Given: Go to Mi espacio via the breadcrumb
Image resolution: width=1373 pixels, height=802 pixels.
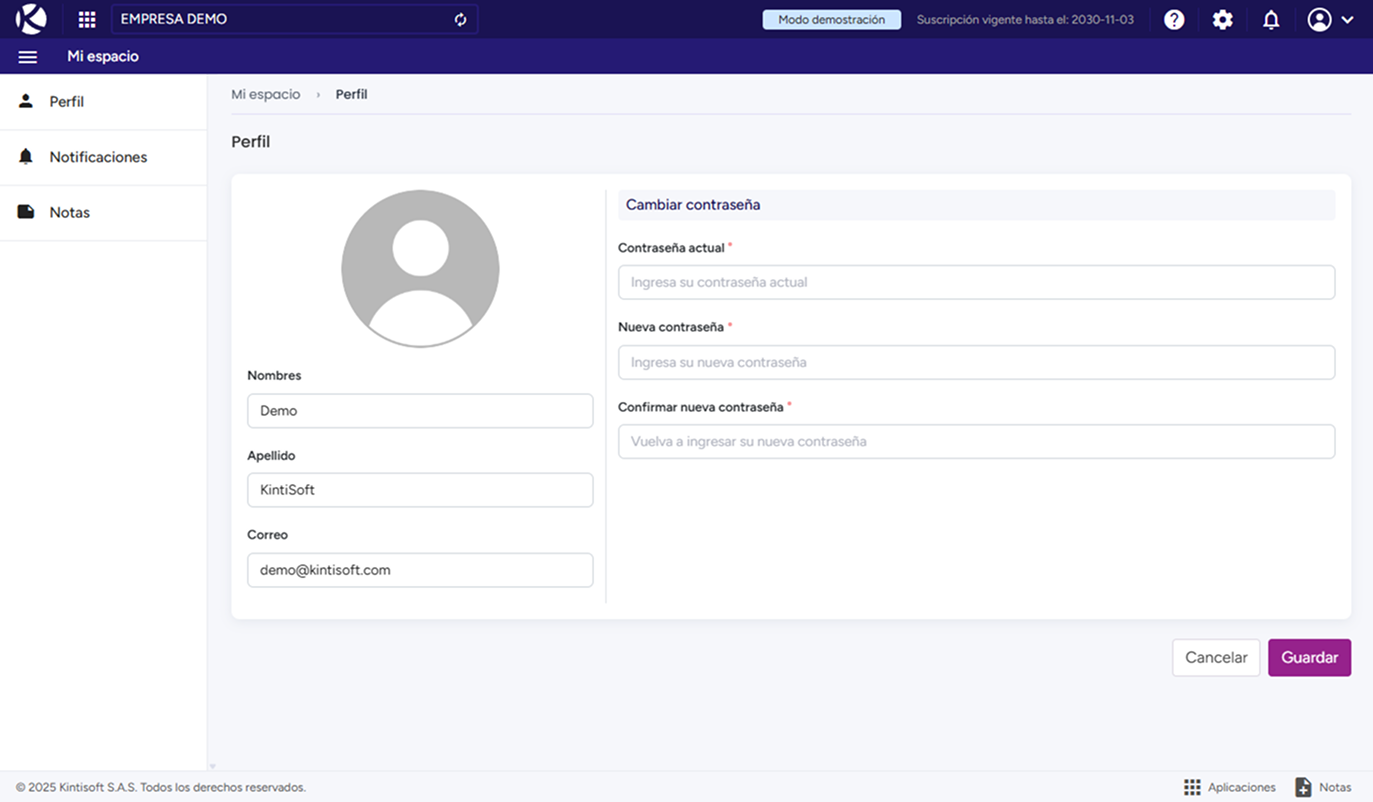Looking at the screenshot, I should tap(266, 93).
